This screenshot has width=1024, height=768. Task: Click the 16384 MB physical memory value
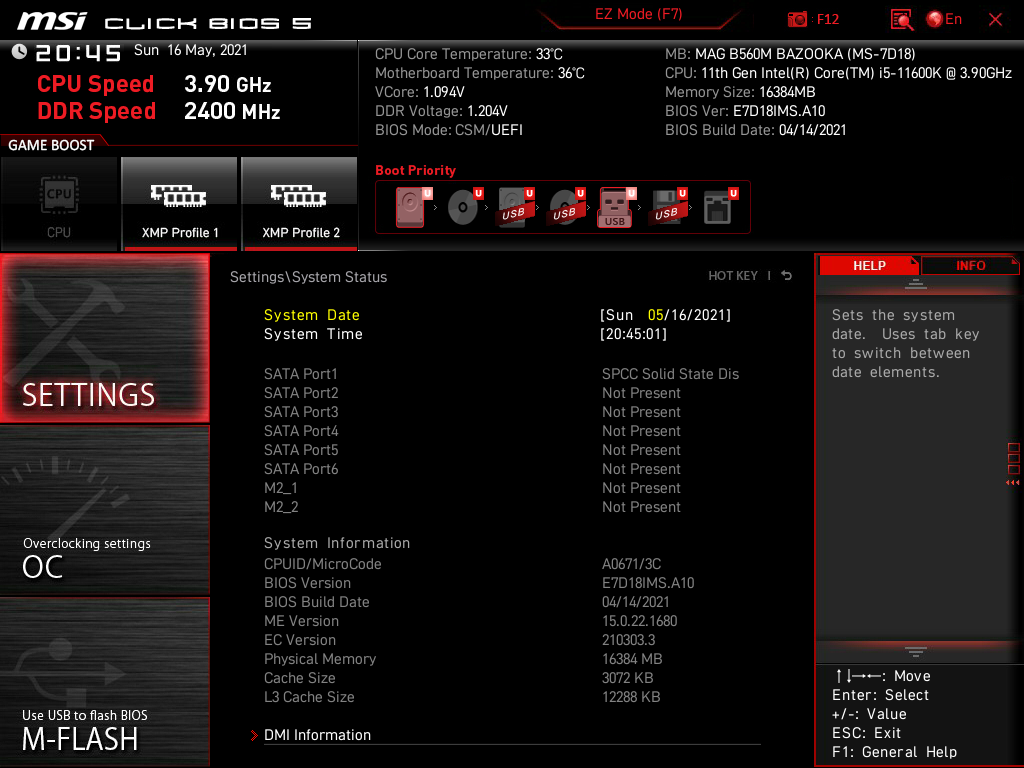point(632,658)
